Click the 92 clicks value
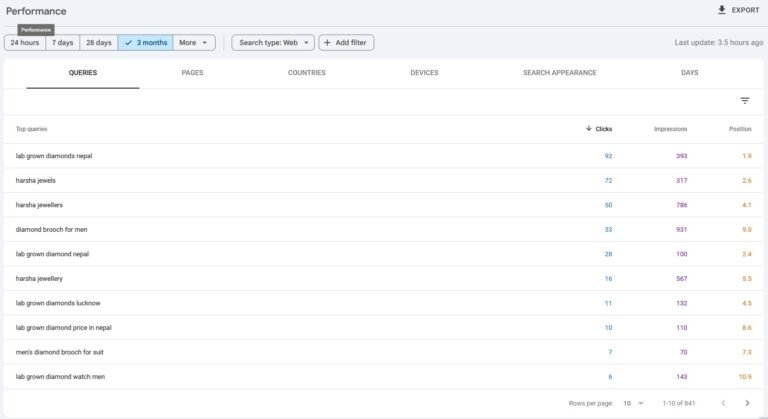The height and width of the screenshot is (419, 768). pyautogui.click(x=608, y=156)
